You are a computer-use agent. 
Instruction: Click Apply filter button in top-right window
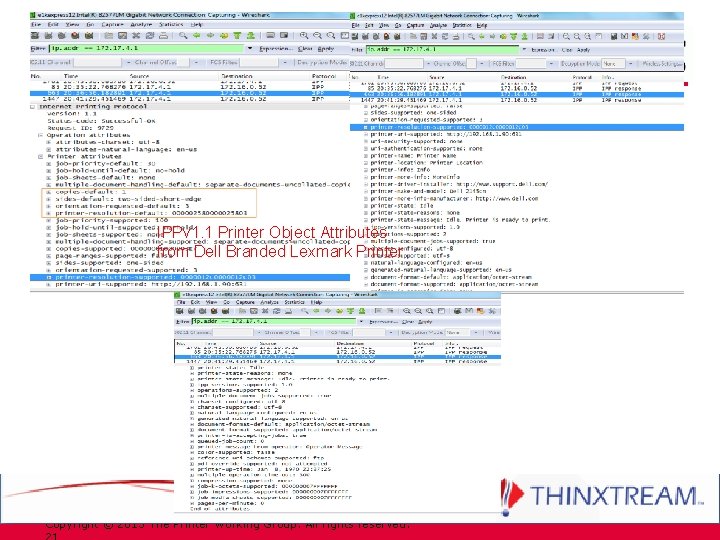[x=584, y=50]
